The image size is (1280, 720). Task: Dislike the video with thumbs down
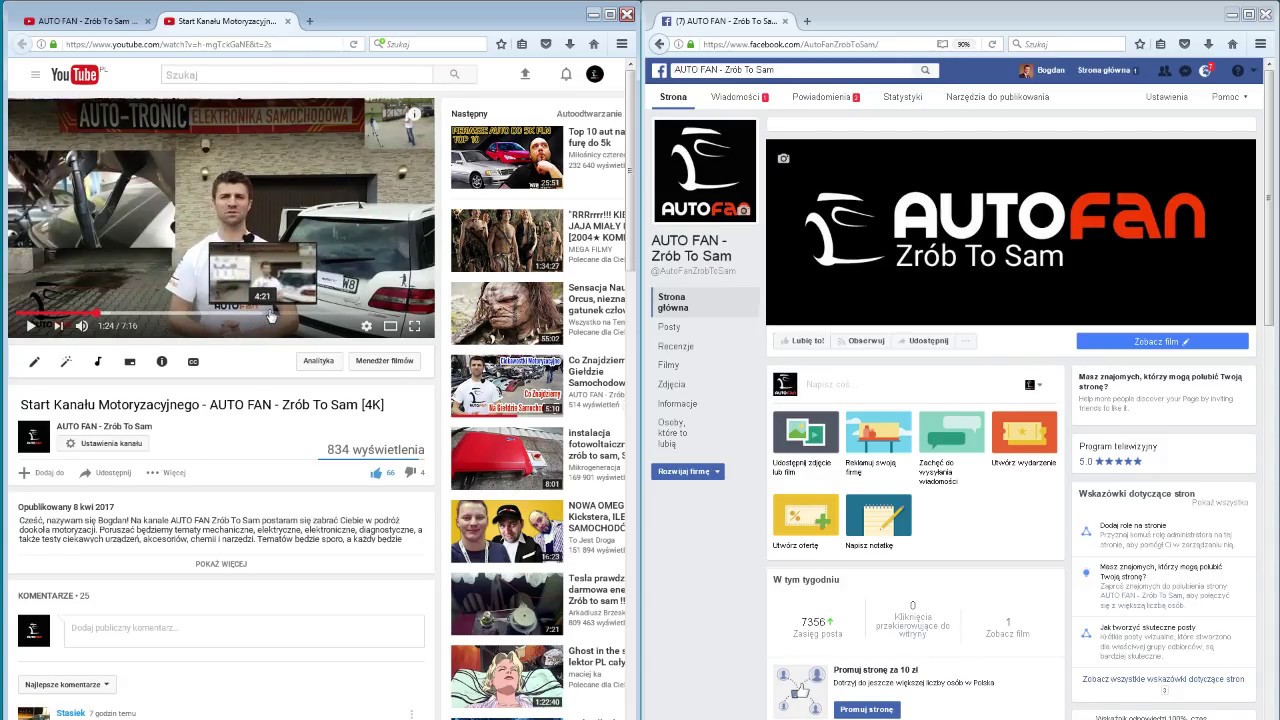pyautogui.click(x=410, y=473)
